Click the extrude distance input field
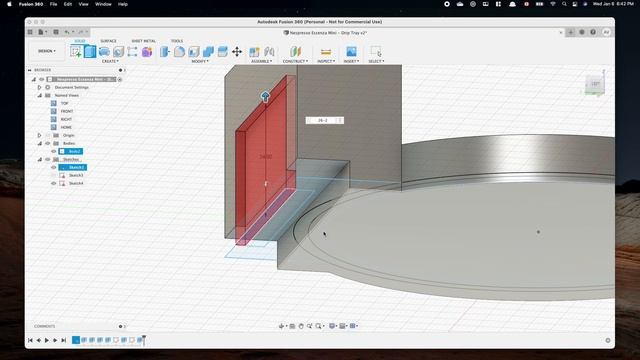Screen dimensions: 640x360 click(324, 120)
